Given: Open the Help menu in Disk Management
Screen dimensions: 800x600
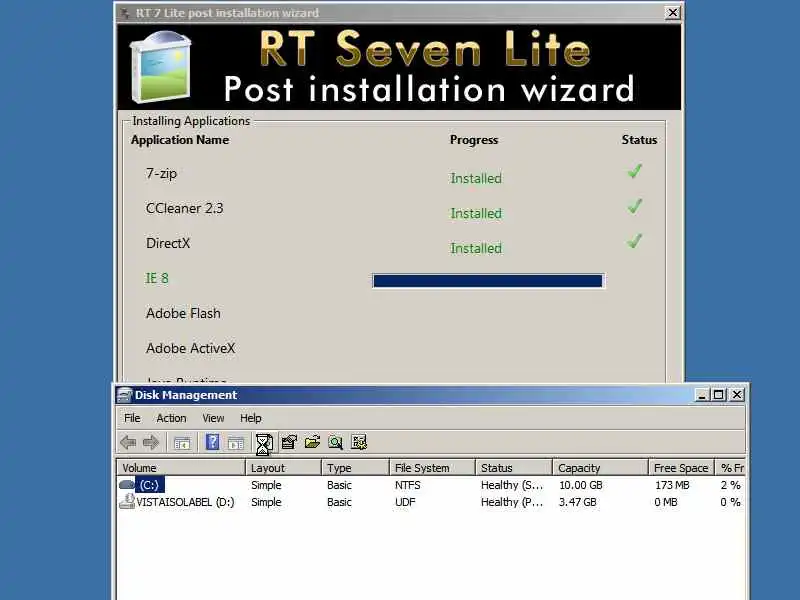Looking at the screenshot, I should coord(251,418).
